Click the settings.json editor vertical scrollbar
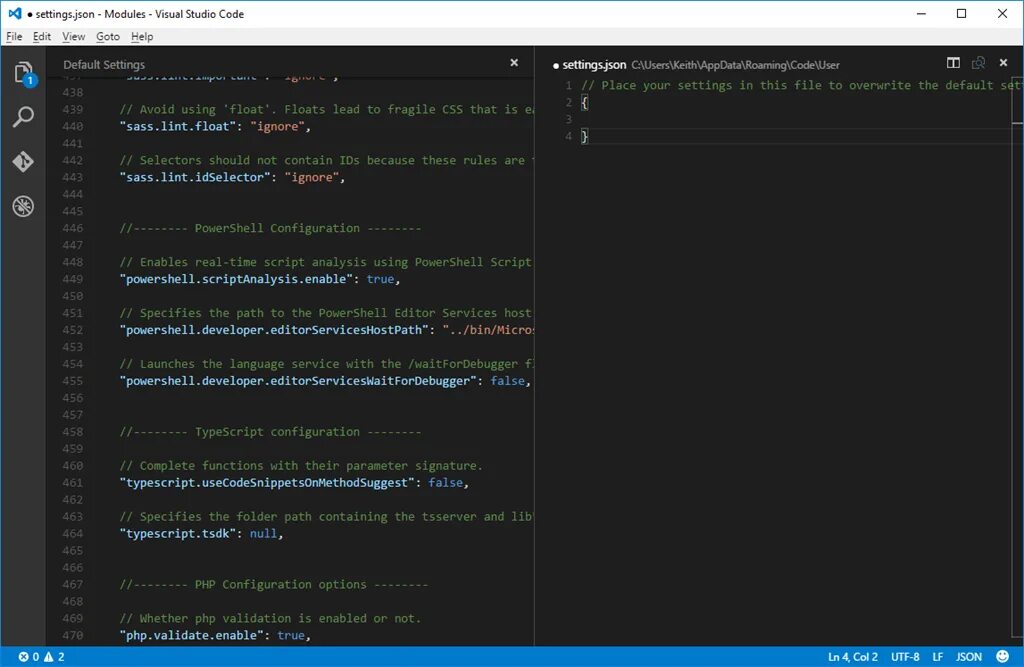Screen dimensions: 1024x667 tap(1018, 356)
